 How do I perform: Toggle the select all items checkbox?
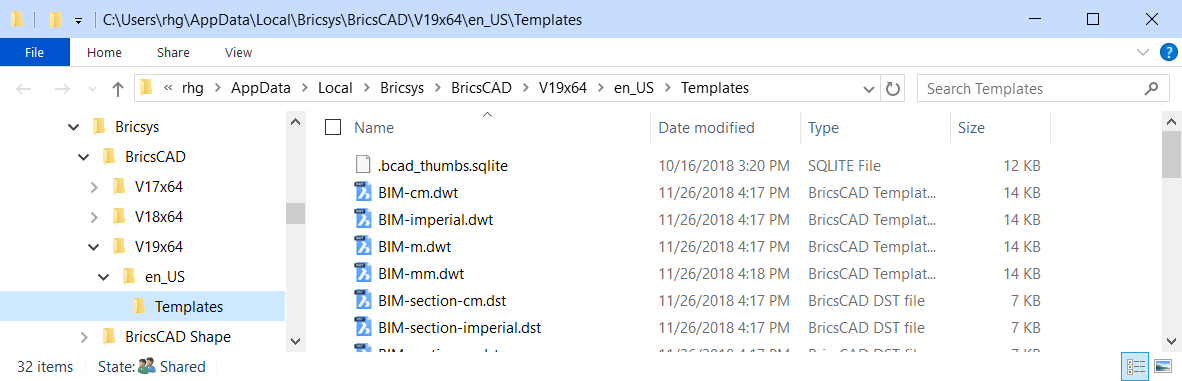[x=332, y=128]
